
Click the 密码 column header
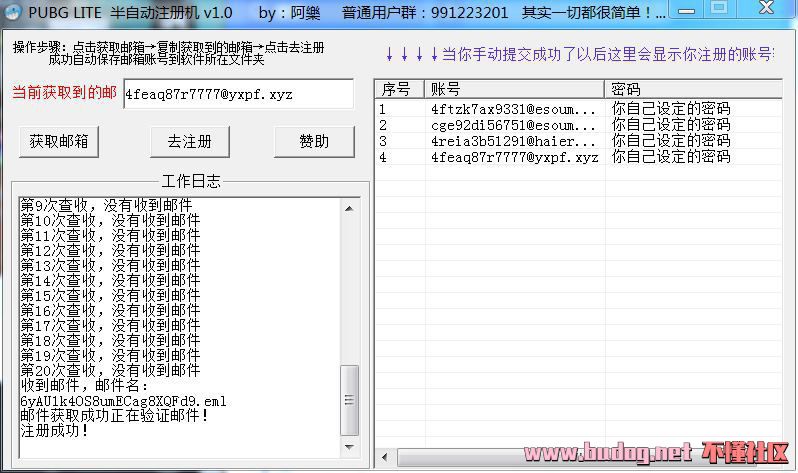click(693, 89)
